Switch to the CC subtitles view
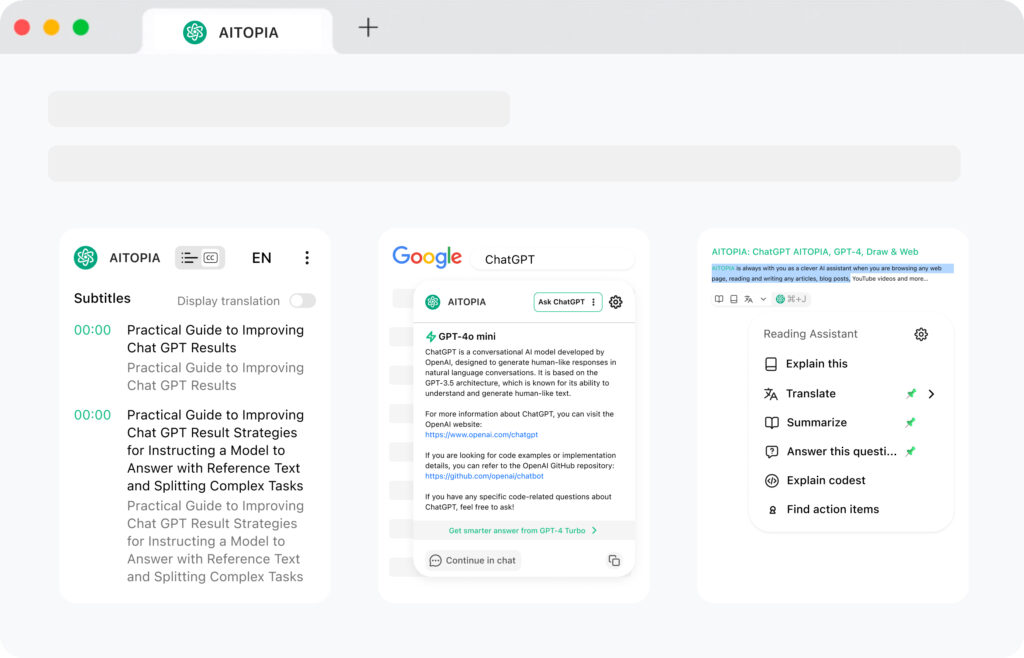 [210, 258]
